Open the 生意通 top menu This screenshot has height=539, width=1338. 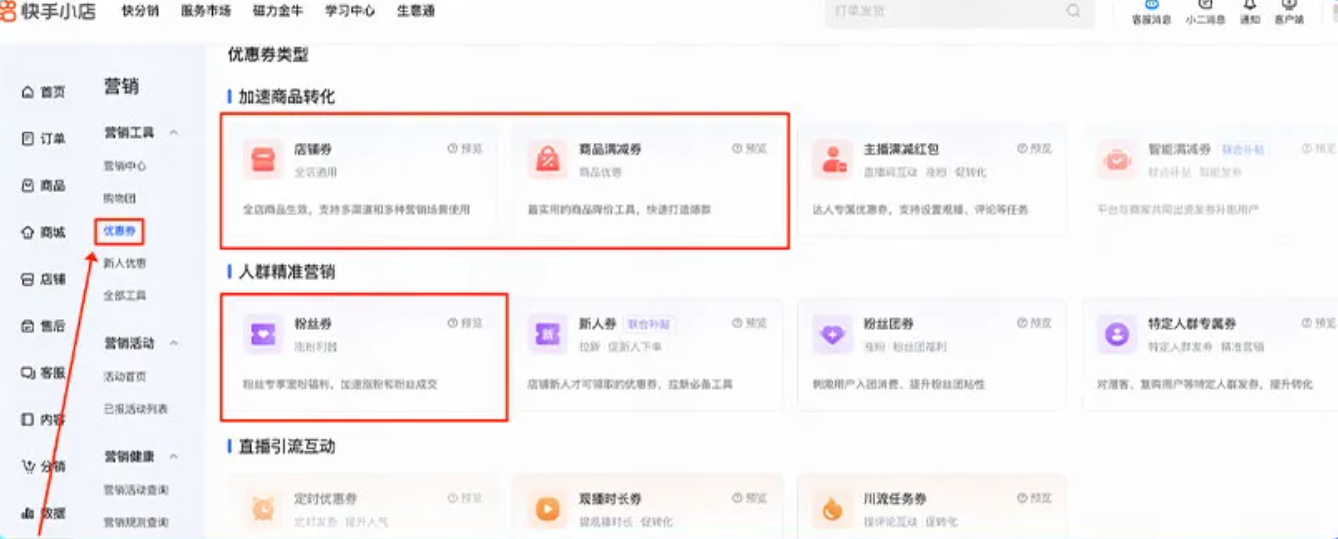pos(415,11)
